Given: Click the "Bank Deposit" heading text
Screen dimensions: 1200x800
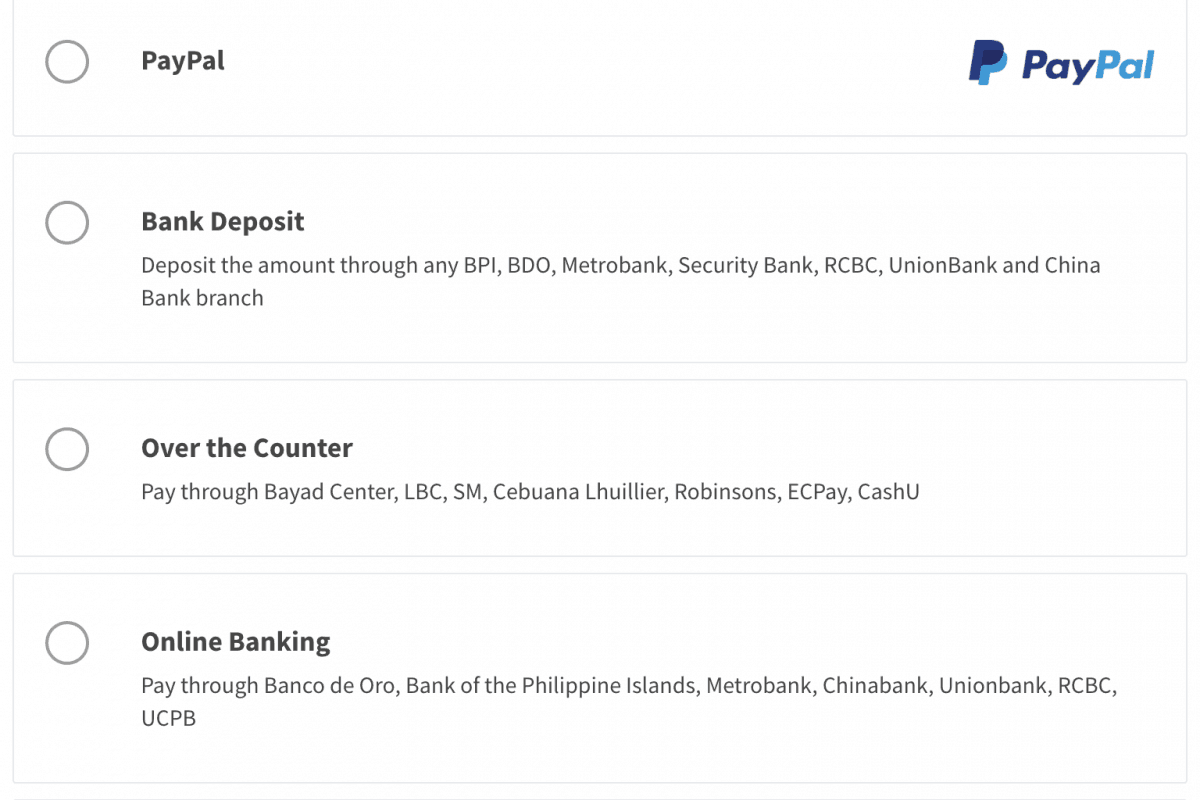Looking at the screenshot, I should click(x=223, y=221).
